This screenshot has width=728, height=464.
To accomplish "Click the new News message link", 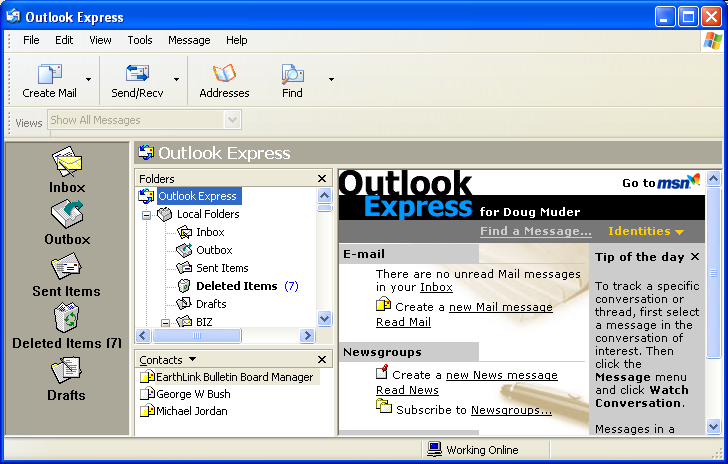I will 502,375.
